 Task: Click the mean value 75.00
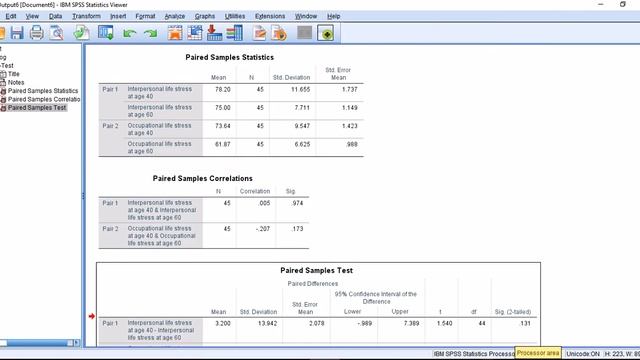pos(223,108)
